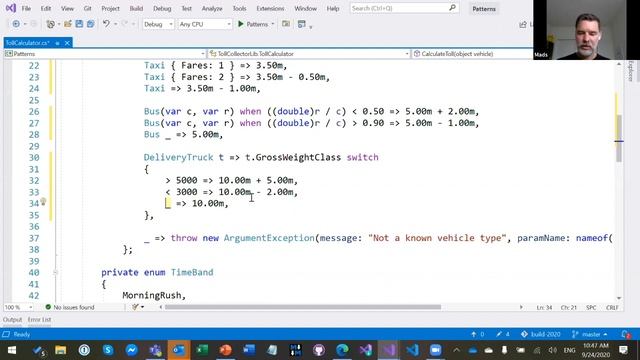Click the save file icon

(x=79, y=24)
